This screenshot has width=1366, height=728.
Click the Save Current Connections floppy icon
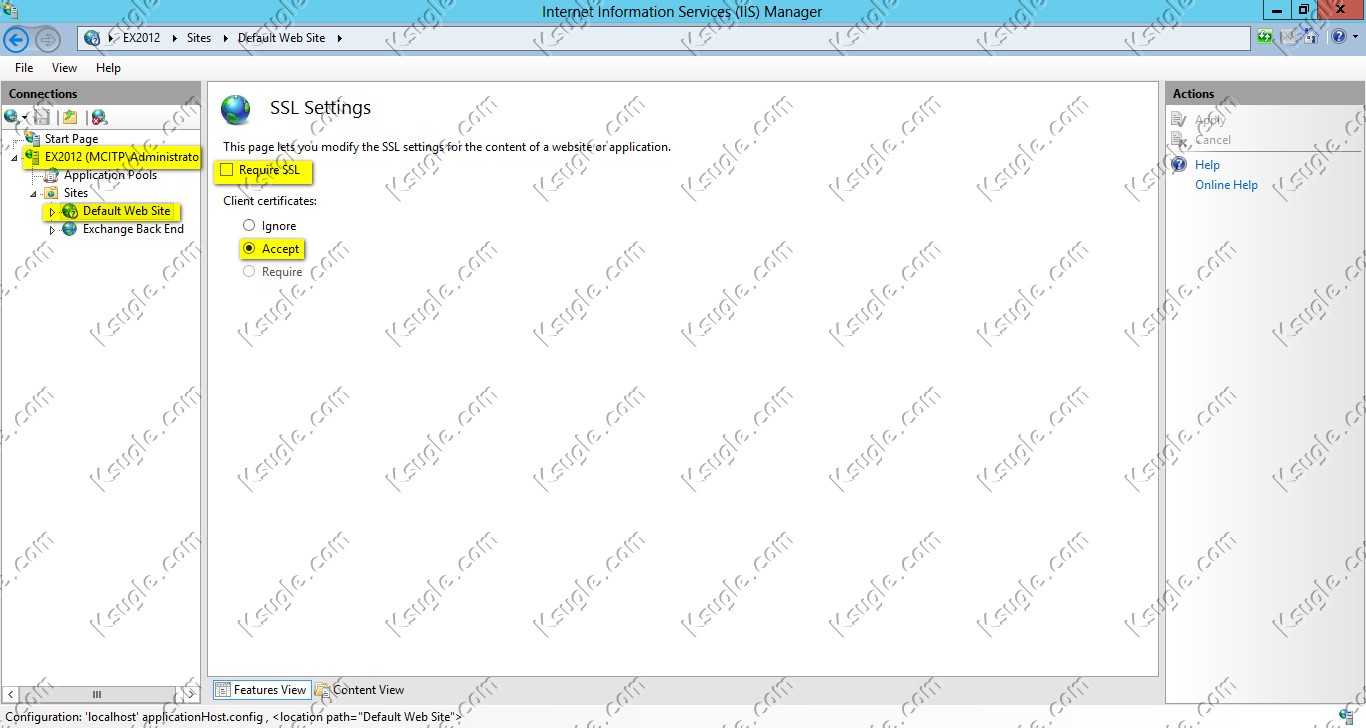pos(42,117)
